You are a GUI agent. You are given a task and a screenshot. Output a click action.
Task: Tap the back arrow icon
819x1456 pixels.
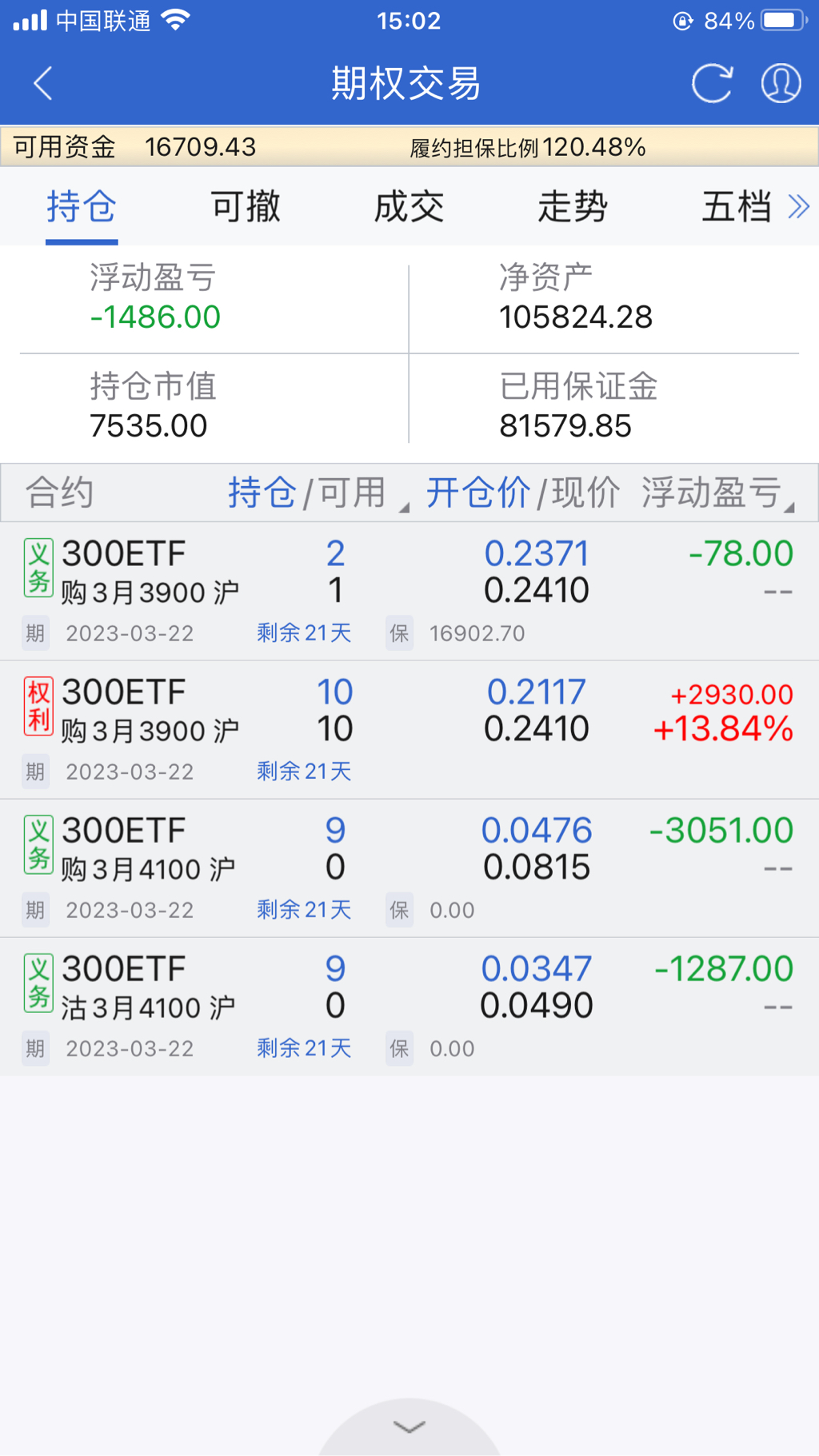[43, 83]
